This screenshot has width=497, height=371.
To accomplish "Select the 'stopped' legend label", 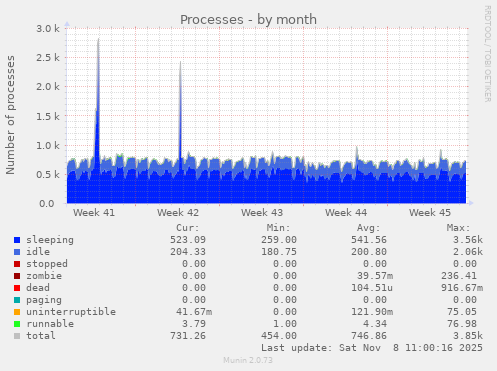I will pos(47,264).
